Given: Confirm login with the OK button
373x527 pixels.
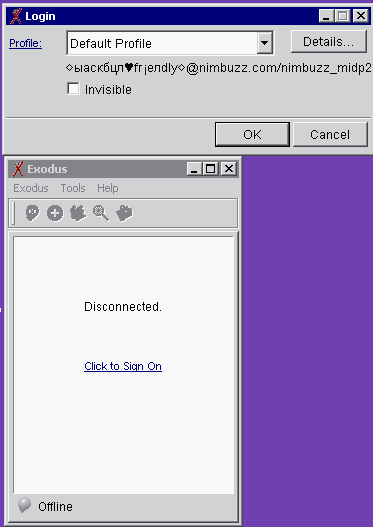Looking at the screenshot, I should point(252,134).
